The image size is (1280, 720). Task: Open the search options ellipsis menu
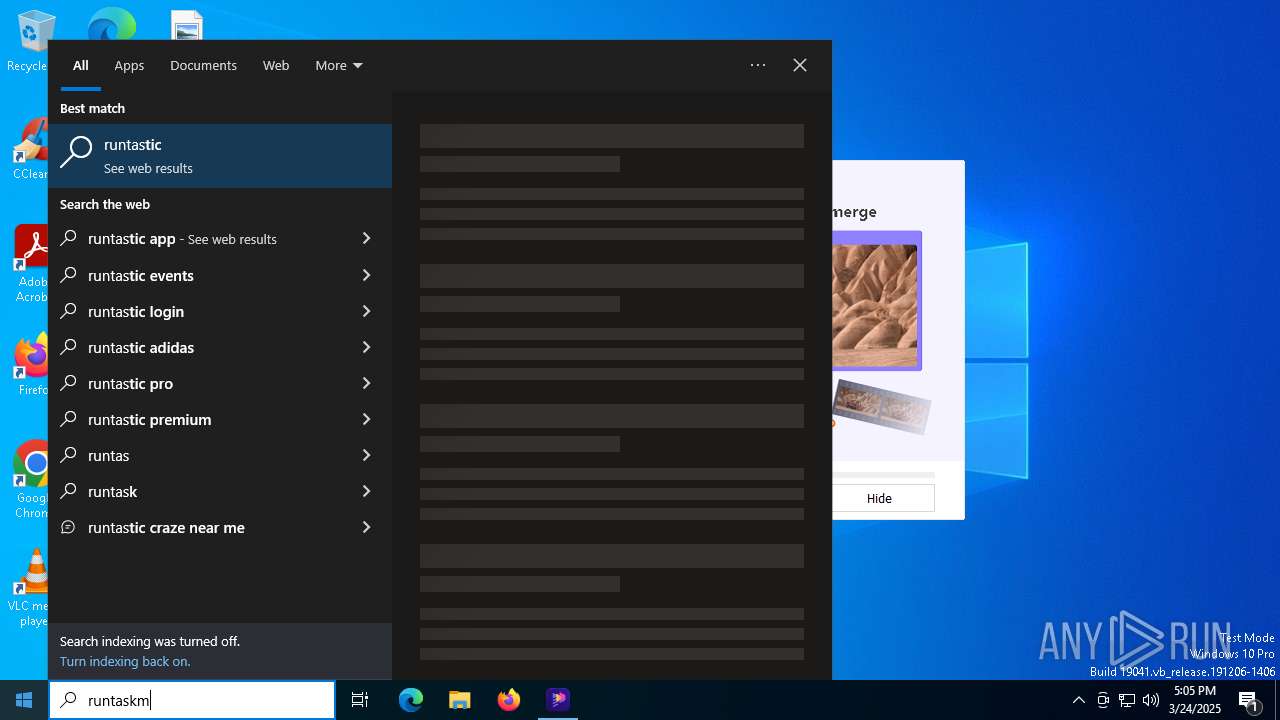click(x=758, y=65)
